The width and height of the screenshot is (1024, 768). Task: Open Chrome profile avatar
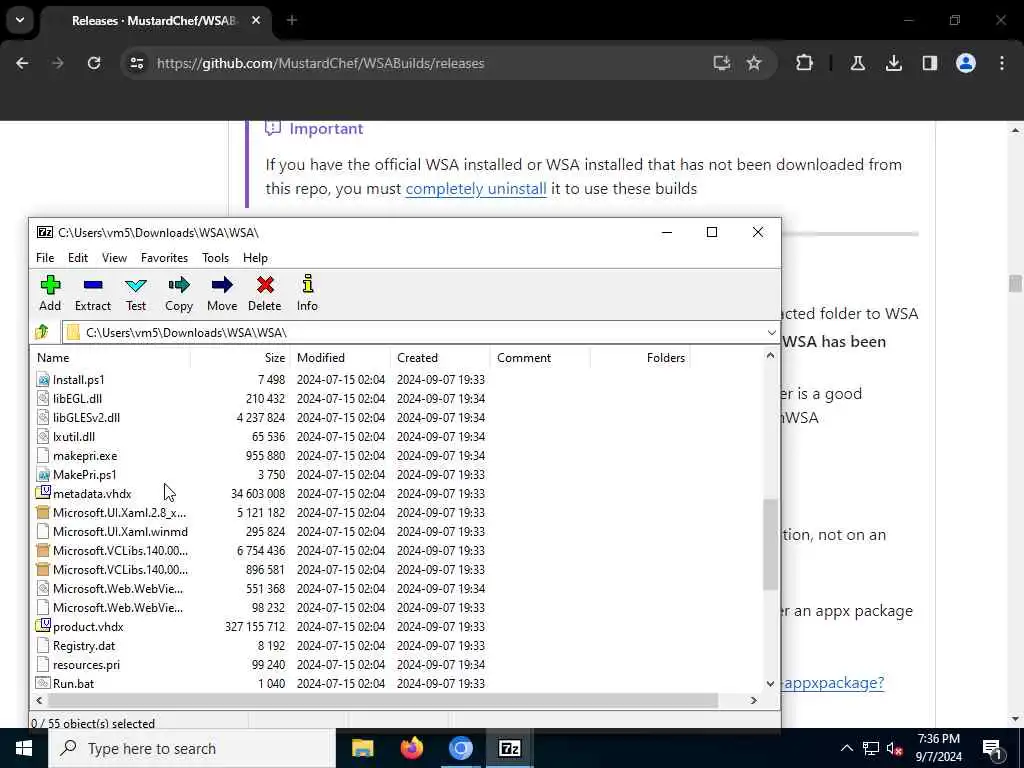coord(966,63)
